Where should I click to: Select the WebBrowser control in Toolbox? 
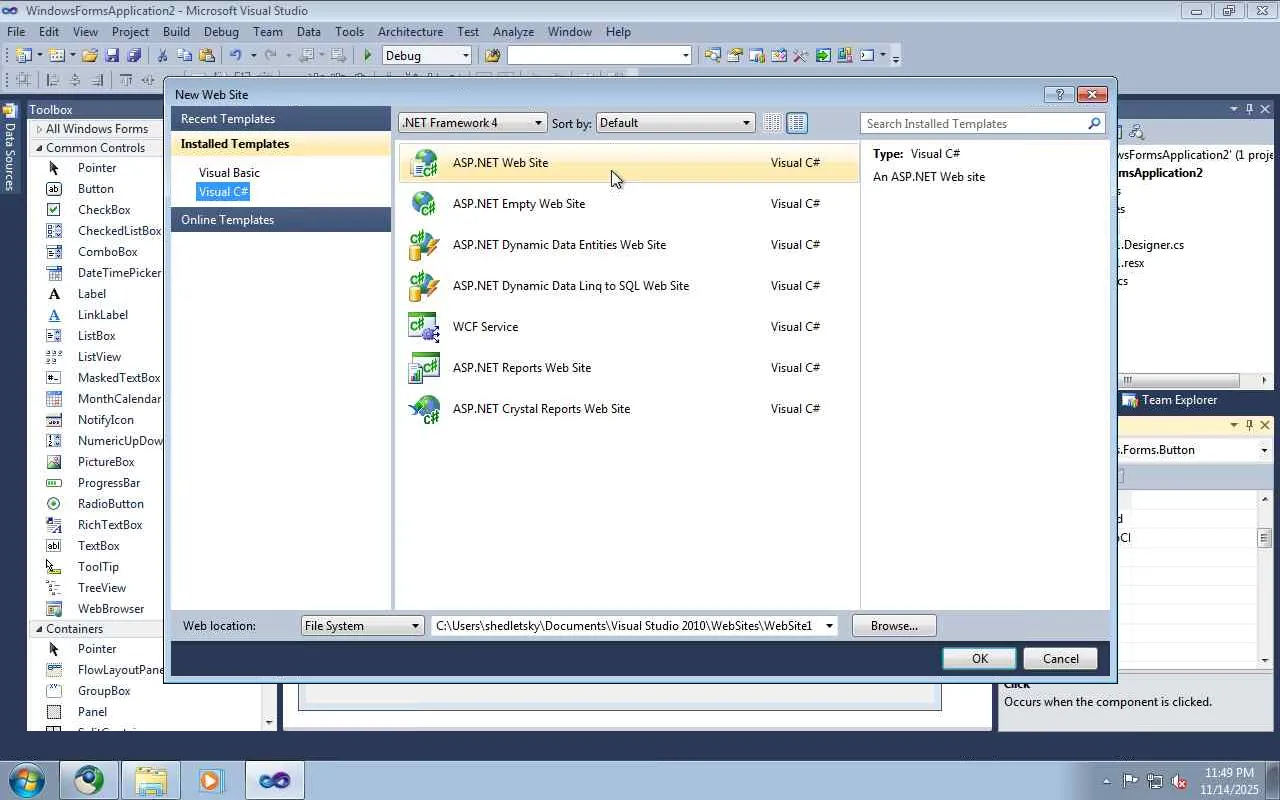(x=111, y=609)
